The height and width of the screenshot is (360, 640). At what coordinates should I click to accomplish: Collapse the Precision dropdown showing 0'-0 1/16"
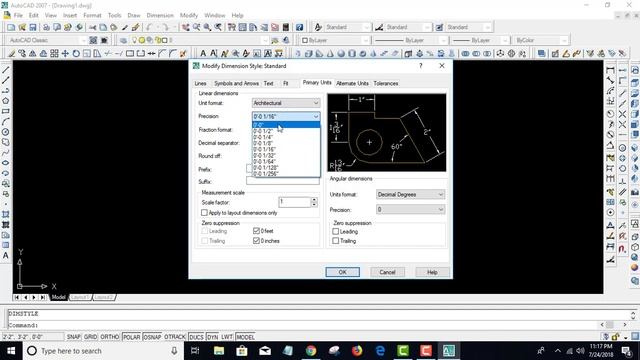pos(286,117)
